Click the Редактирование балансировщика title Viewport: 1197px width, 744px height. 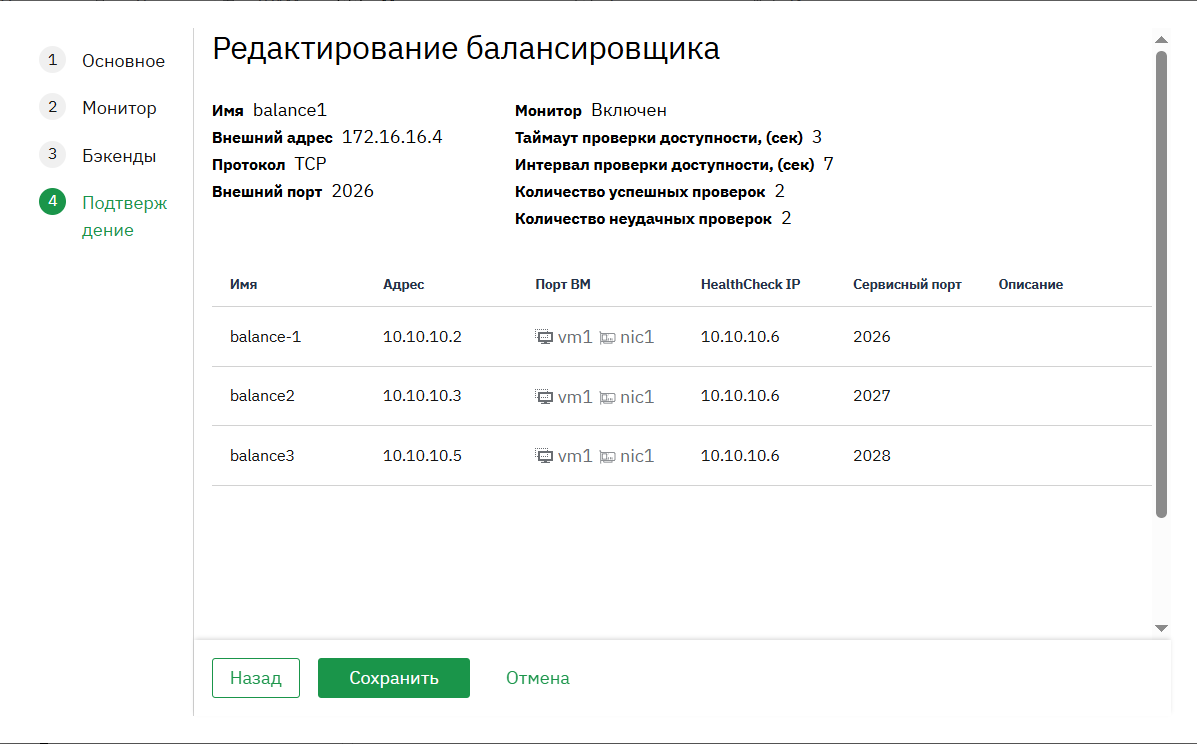(x=466, y=49)
